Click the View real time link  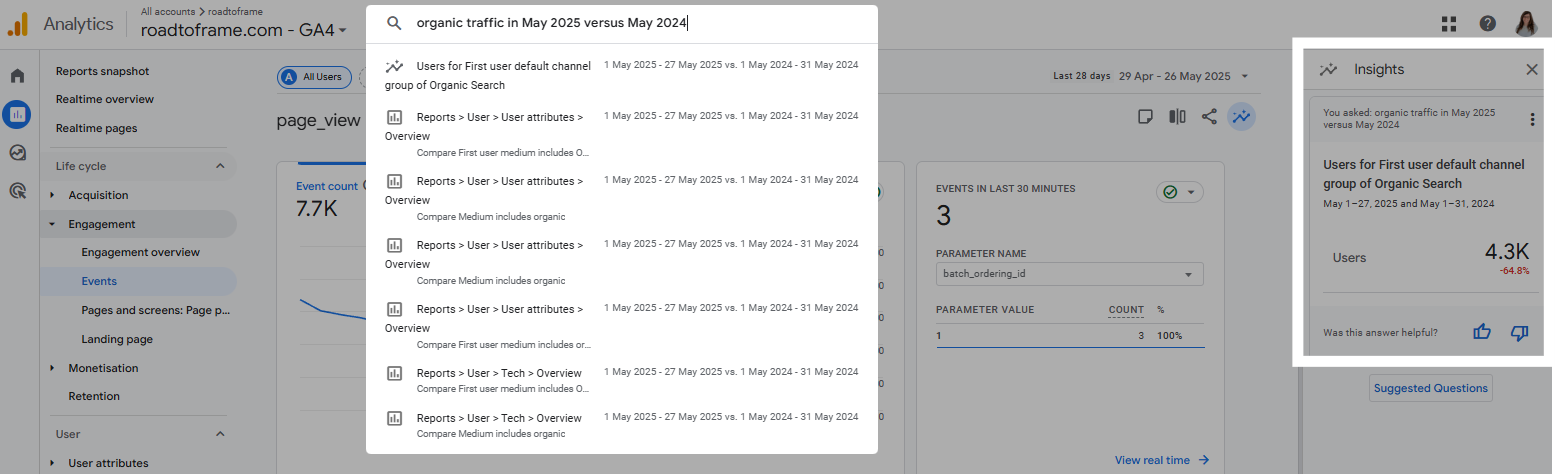coord(1161,460)
